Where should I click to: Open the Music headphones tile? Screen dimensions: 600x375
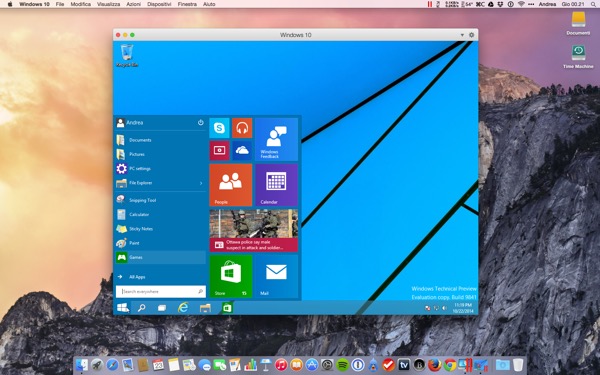click(242, 128)
